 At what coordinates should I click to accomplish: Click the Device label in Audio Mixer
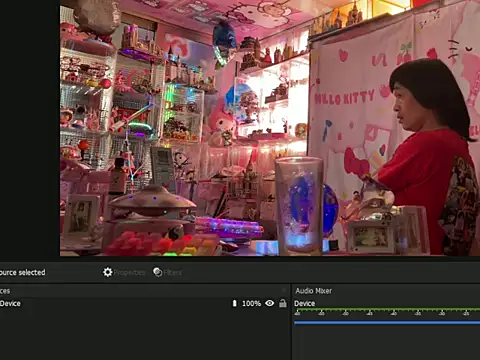click(304, 303)
